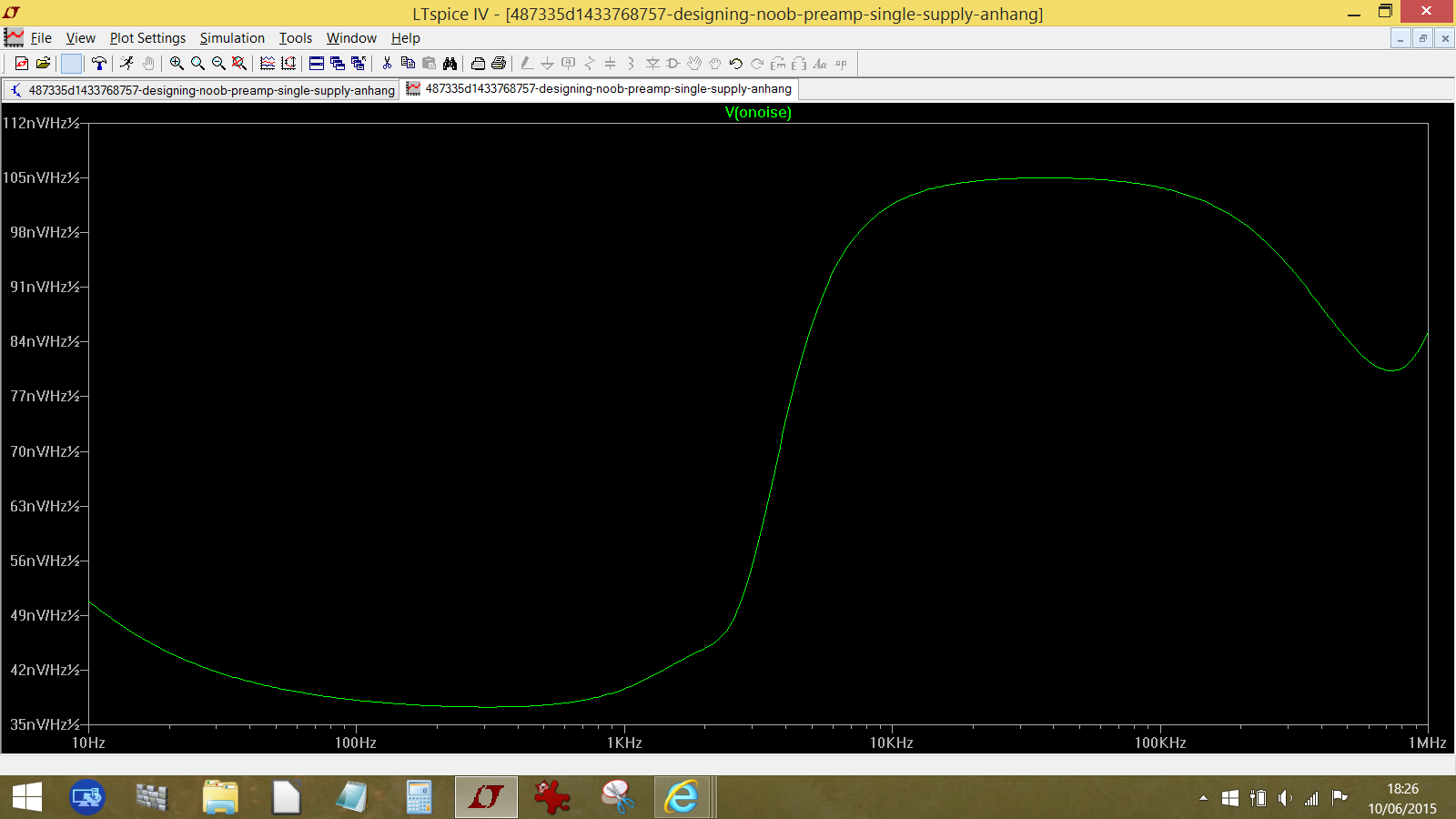Click the 70nV/Hz½ axis label
This screenshot has height=819, width=1456.
[x=45, y=451]
